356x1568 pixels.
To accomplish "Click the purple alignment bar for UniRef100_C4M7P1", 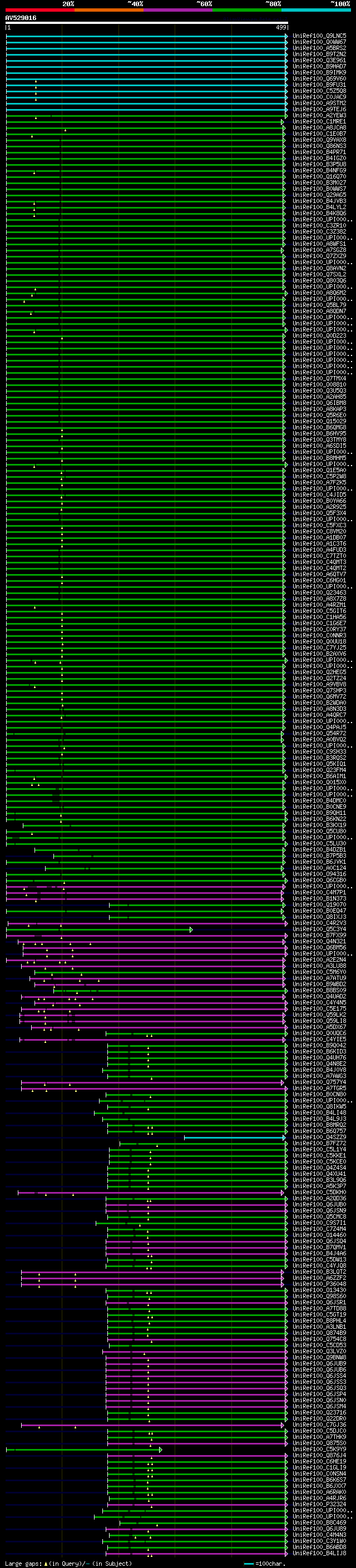I will tap(145, 892).
